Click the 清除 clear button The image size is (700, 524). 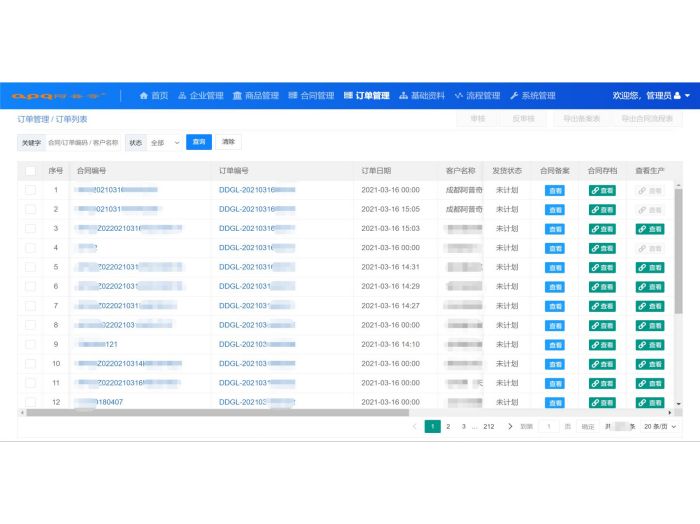228,143
